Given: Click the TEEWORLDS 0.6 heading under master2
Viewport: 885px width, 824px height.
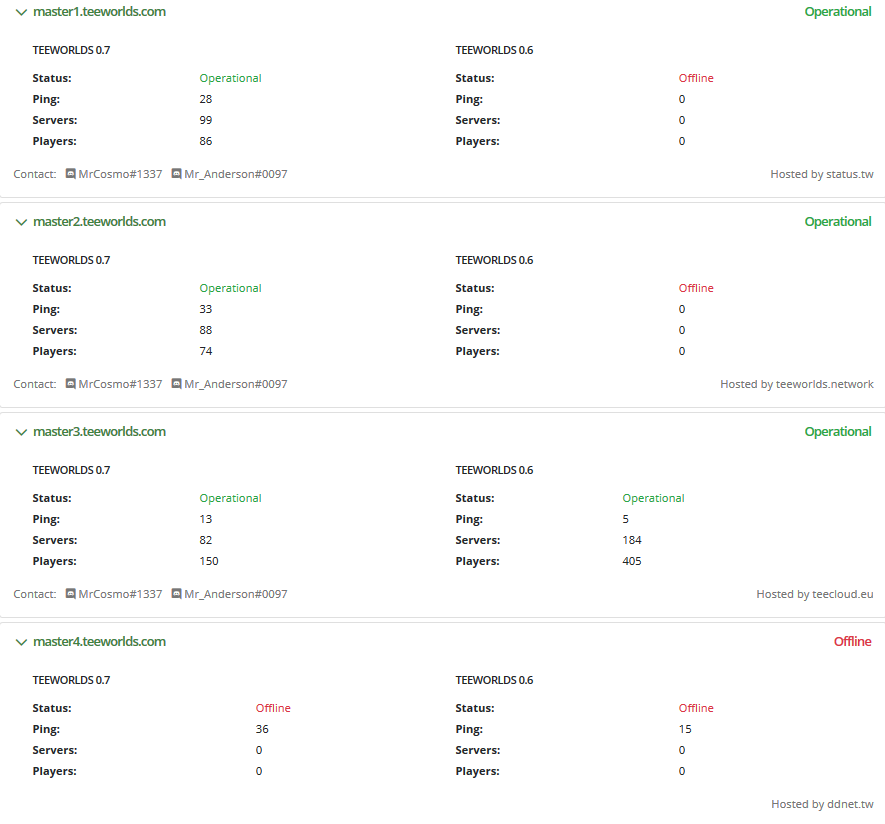Looking at the screenshot, I should 494,260.
